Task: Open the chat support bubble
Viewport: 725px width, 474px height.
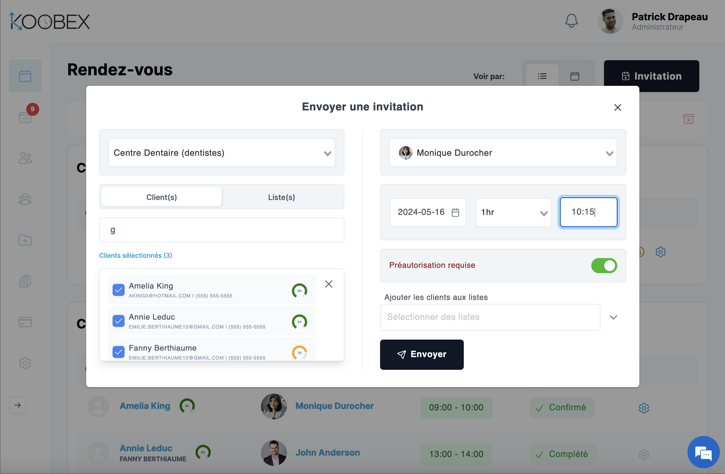Action: pyautogui.click(x=703, y=452)
